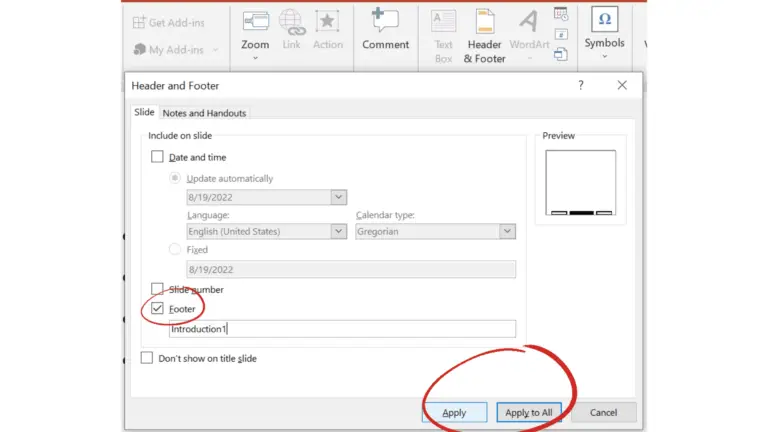Click into the footer text field

(342, 329)
